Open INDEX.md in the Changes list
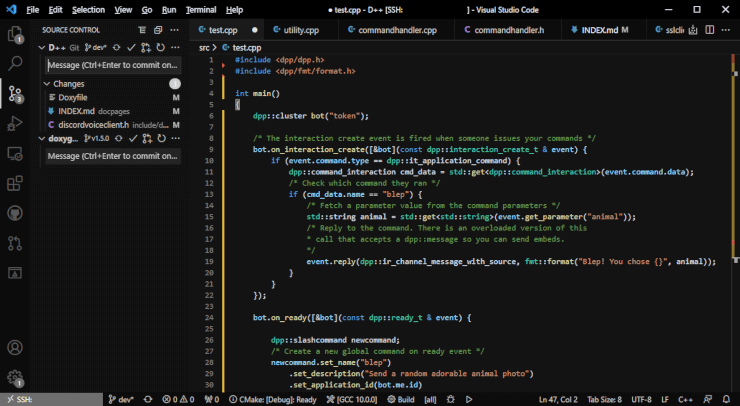 click(x=76, y=111)
